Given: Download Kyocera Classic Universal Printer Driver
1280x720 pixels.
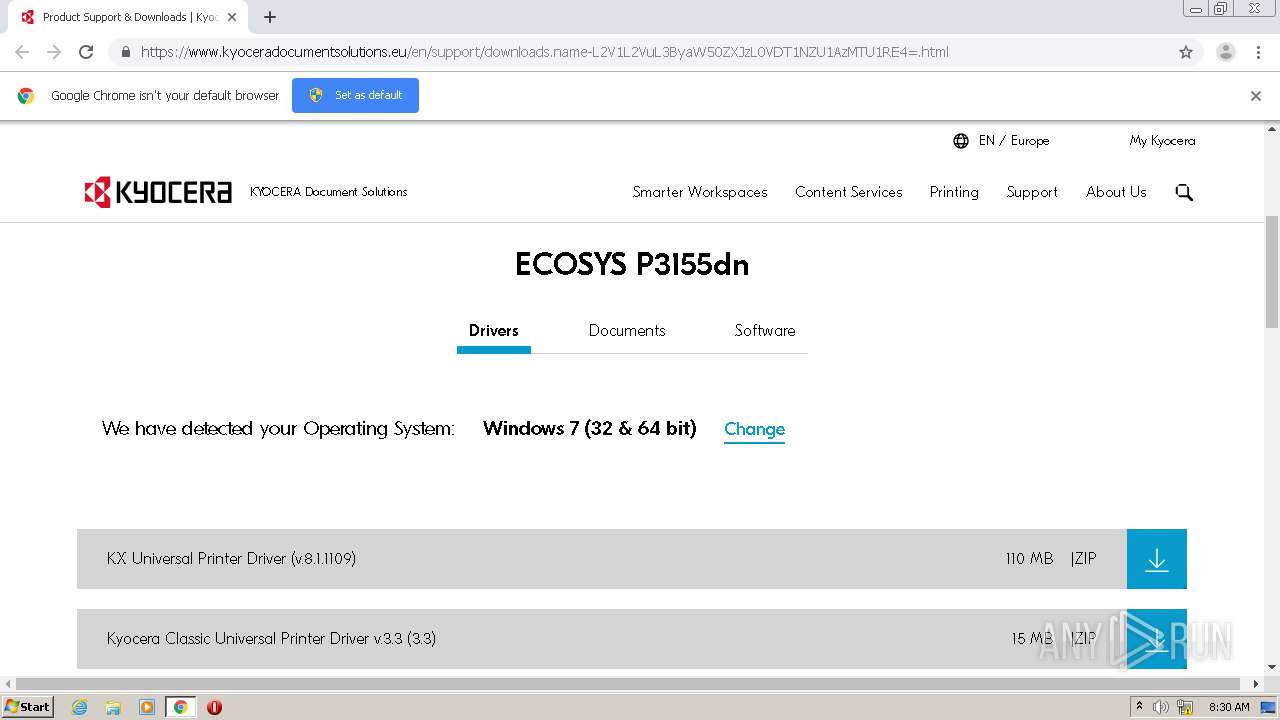Looking at the screenshot, I should (1156, 639).
